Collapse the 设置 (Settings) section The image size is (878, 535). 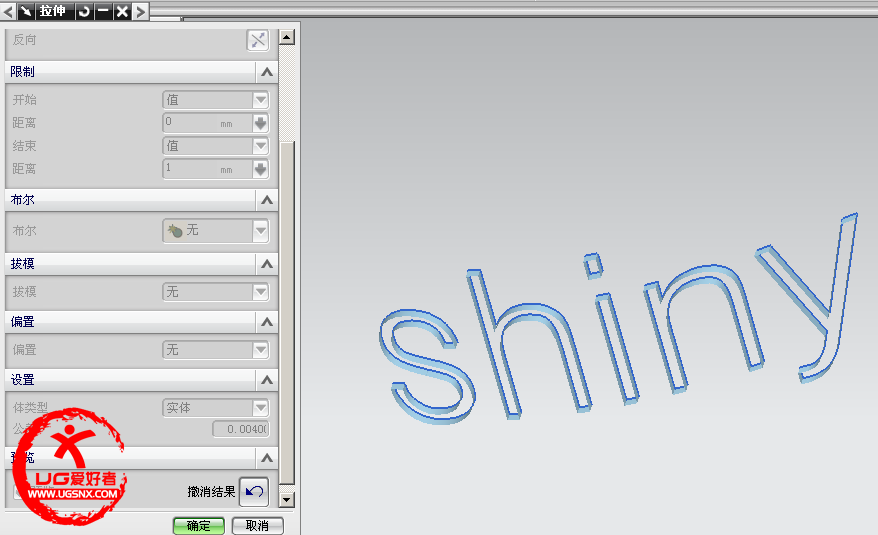pos(267,380)
